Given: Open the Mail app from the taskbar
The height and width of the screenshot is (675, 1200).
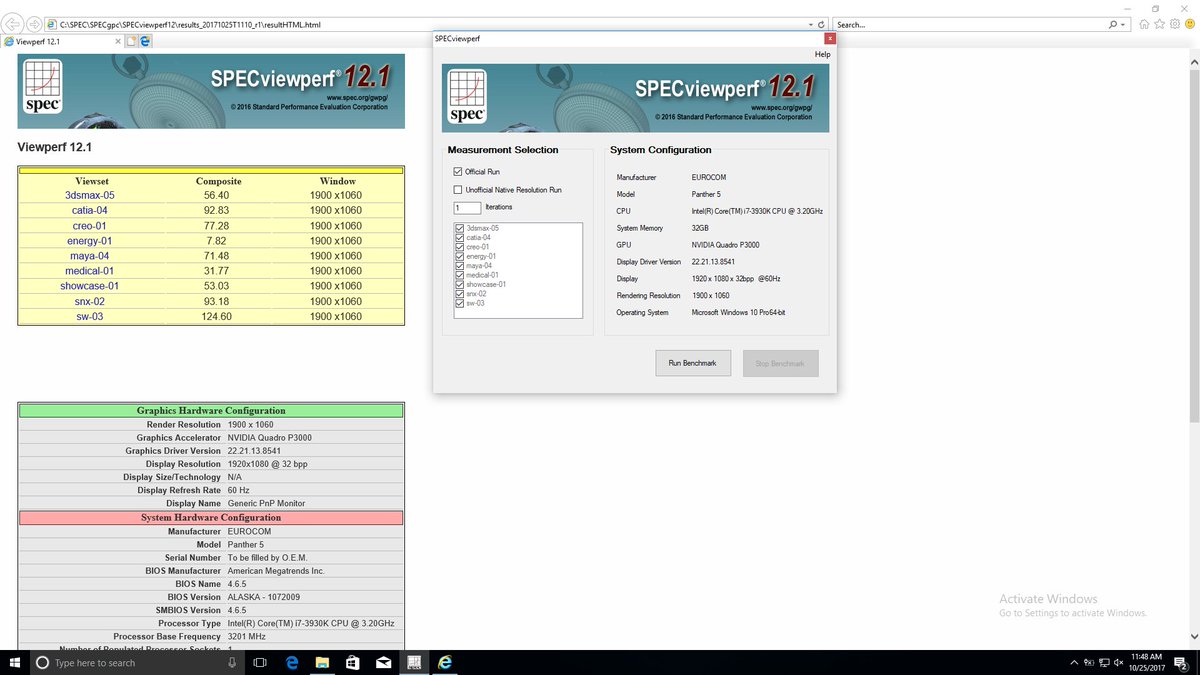Looking at the screenshot, I should (x=383, y=662).
